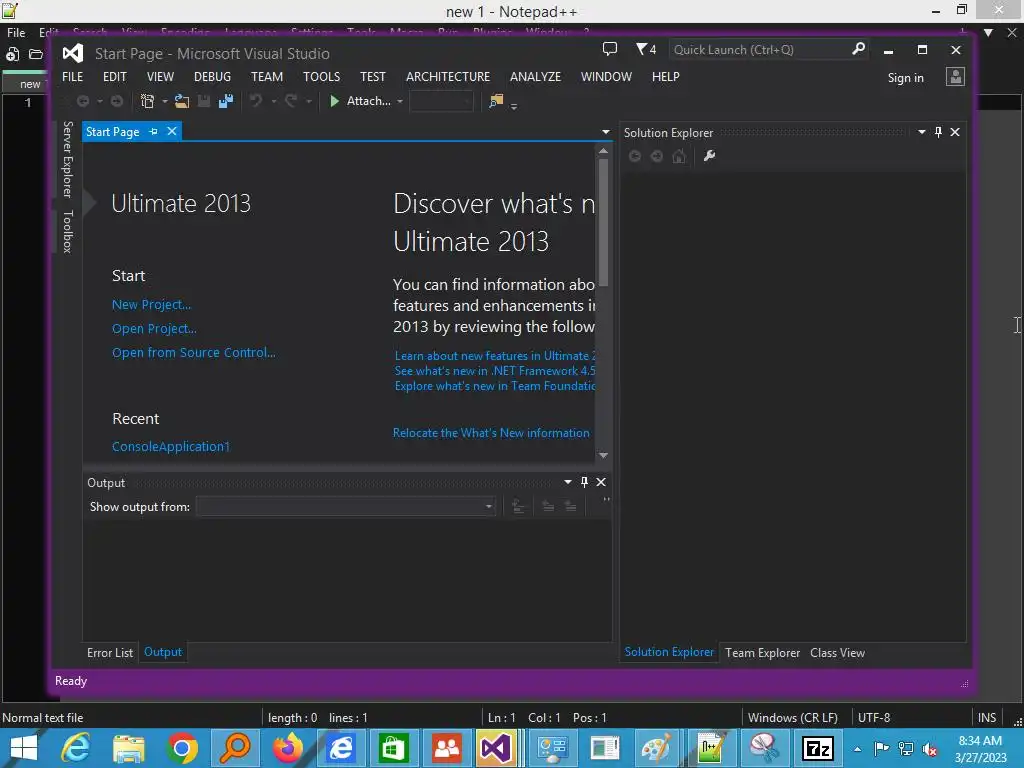Open the toolbar options overflow dropdown
Viewport: 1024px width, 768px height.
(x=514, y=106)
